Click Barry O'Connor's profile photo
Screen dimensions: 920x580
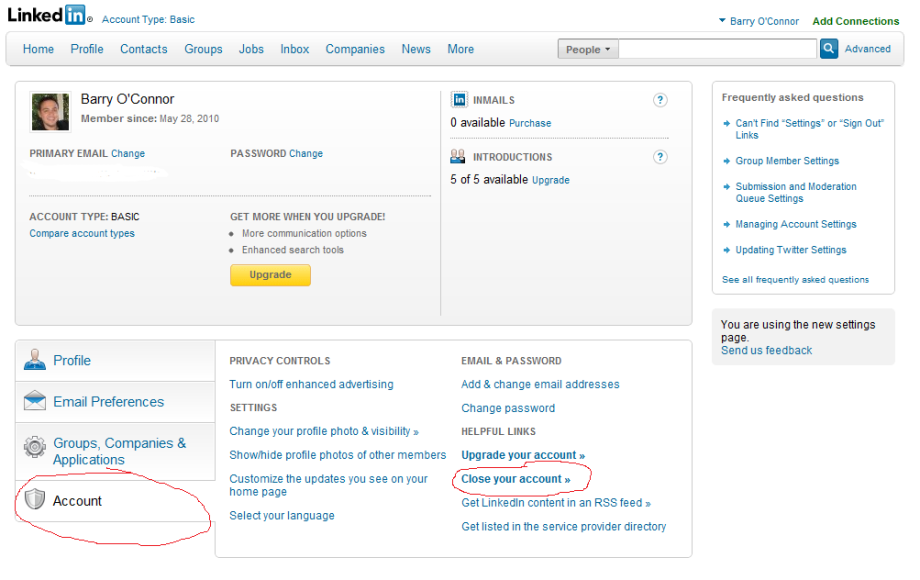[50, 111]
